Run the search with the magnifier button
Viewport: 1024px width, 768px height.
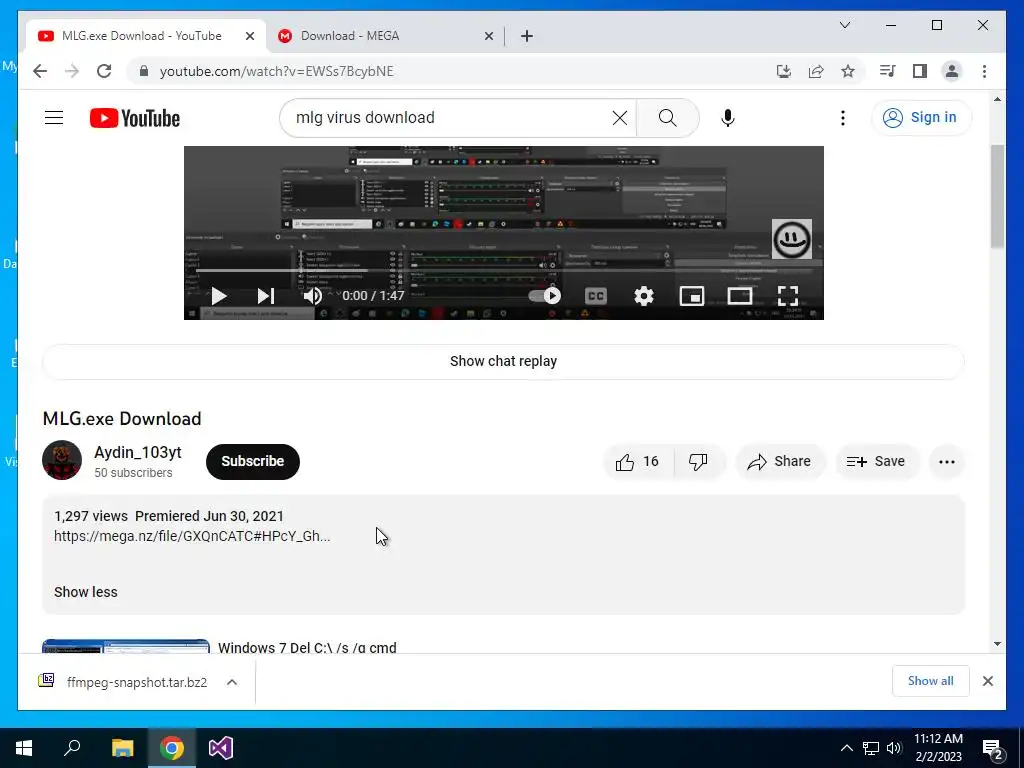(x=667, y=118)
